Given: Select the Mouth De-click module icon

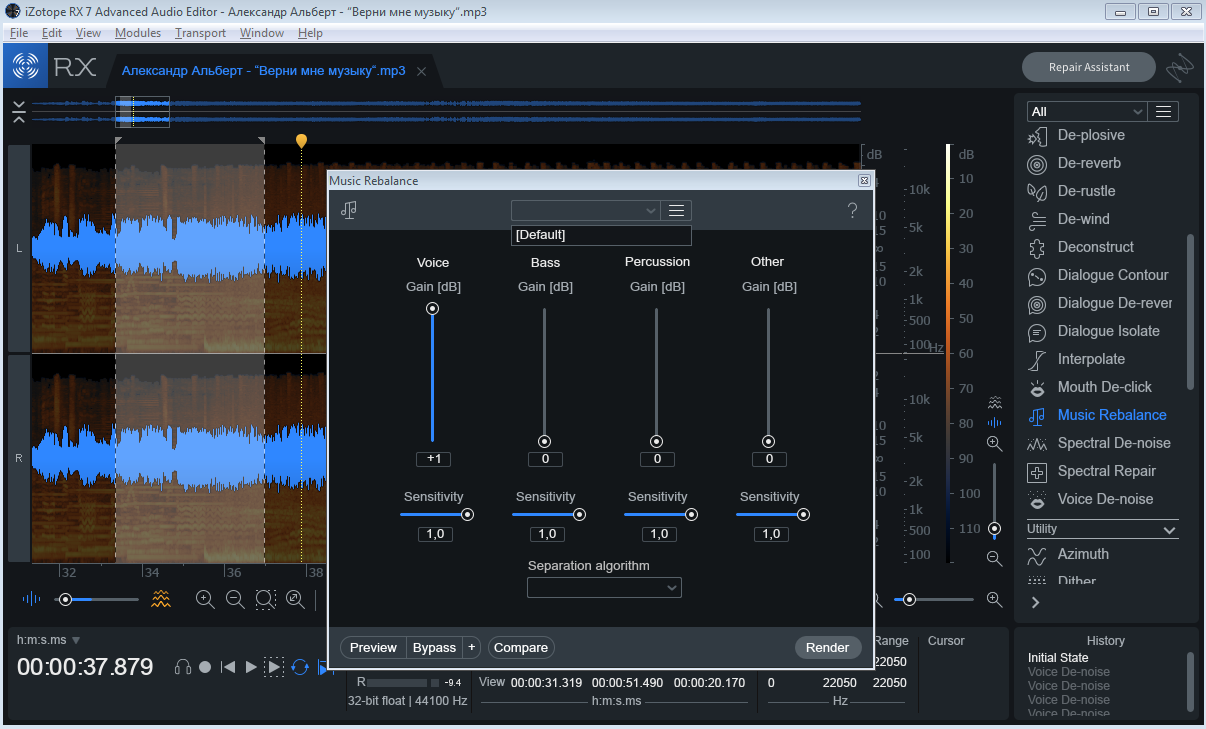Looking at the screenshot, I should click(x=1038, y=387).
